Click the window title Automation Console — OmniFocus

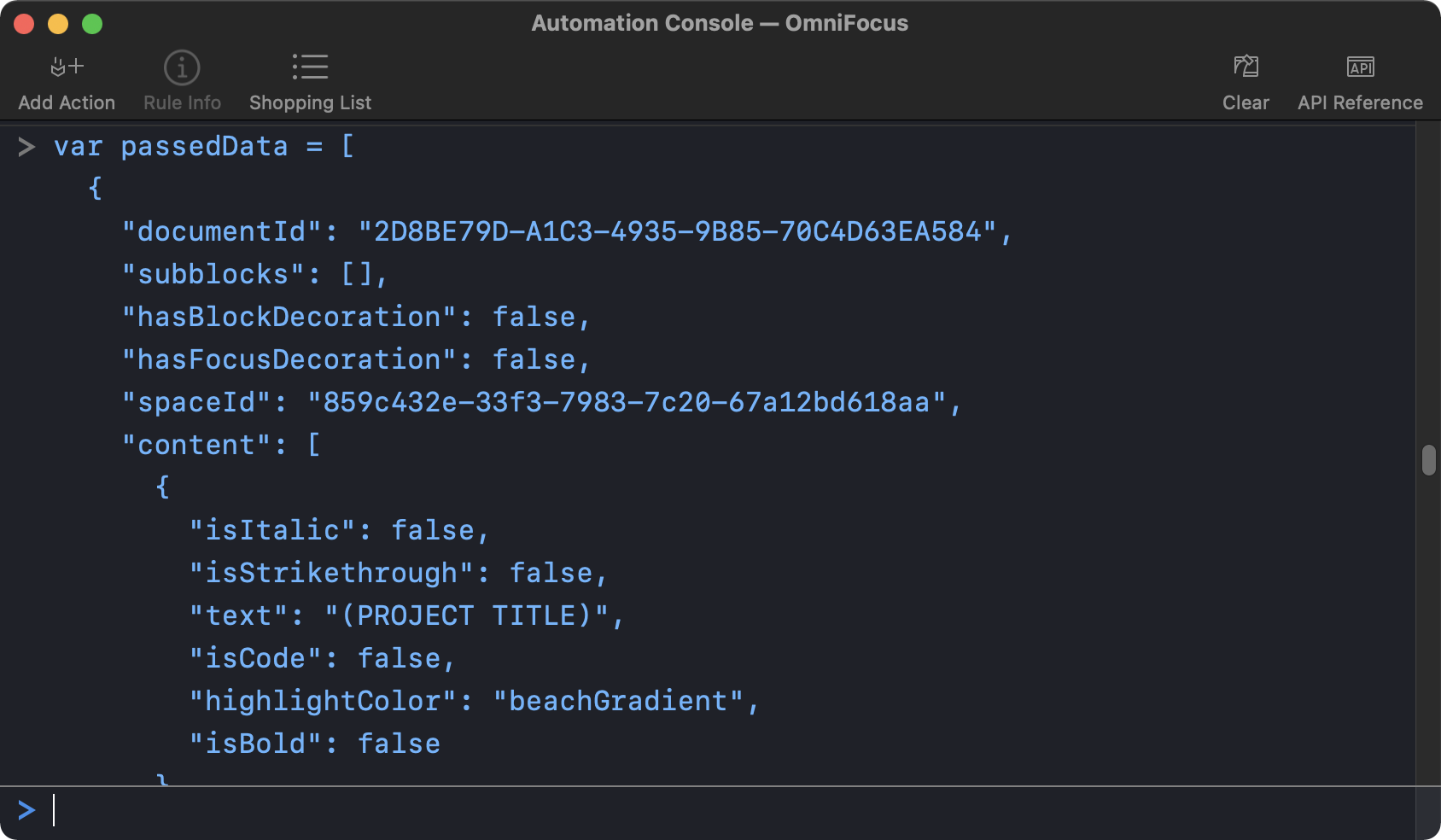click(720, 23)
